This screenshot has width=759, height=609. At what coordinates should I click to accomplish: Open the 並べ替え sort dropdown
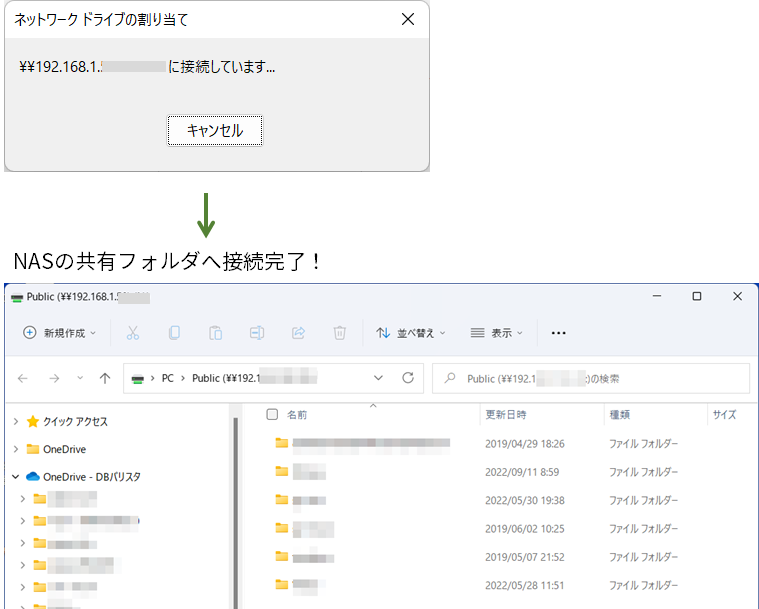pyautogui.click(x=411, y=333)
